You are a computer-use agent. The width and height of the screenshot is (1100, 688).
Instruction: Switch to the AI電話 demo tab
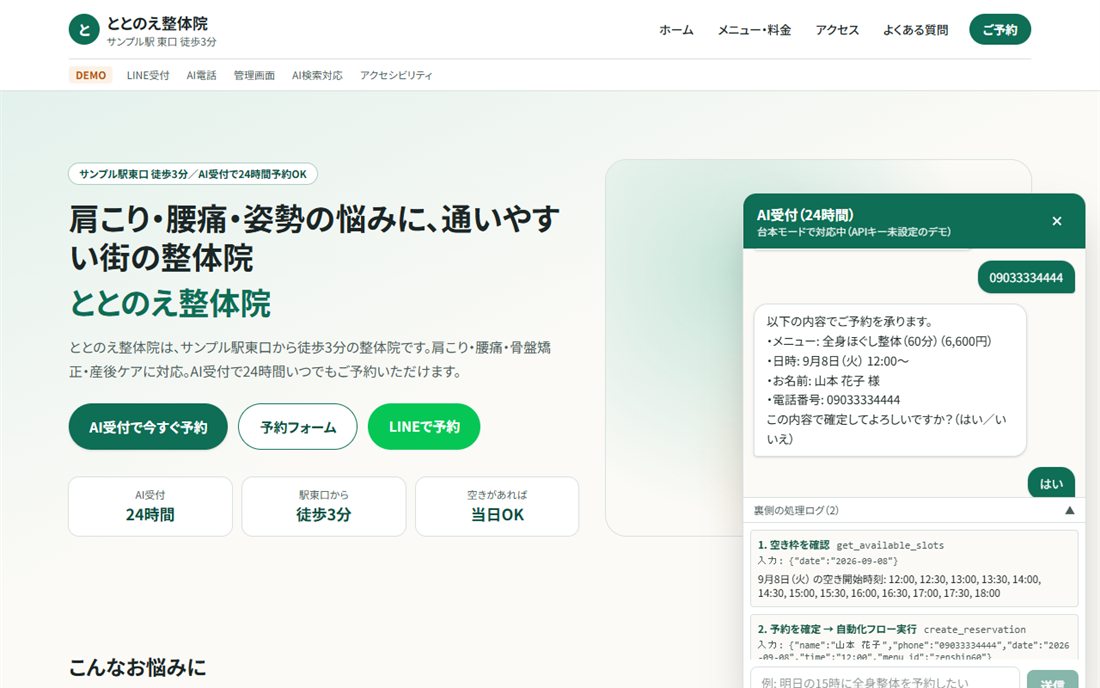pyautogui.click(x=201, y=75)
